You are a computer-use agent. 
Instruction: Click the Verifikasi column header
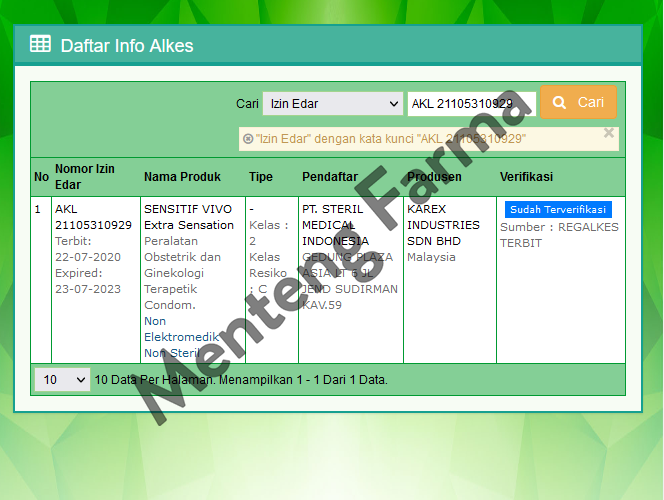point(526,177)
